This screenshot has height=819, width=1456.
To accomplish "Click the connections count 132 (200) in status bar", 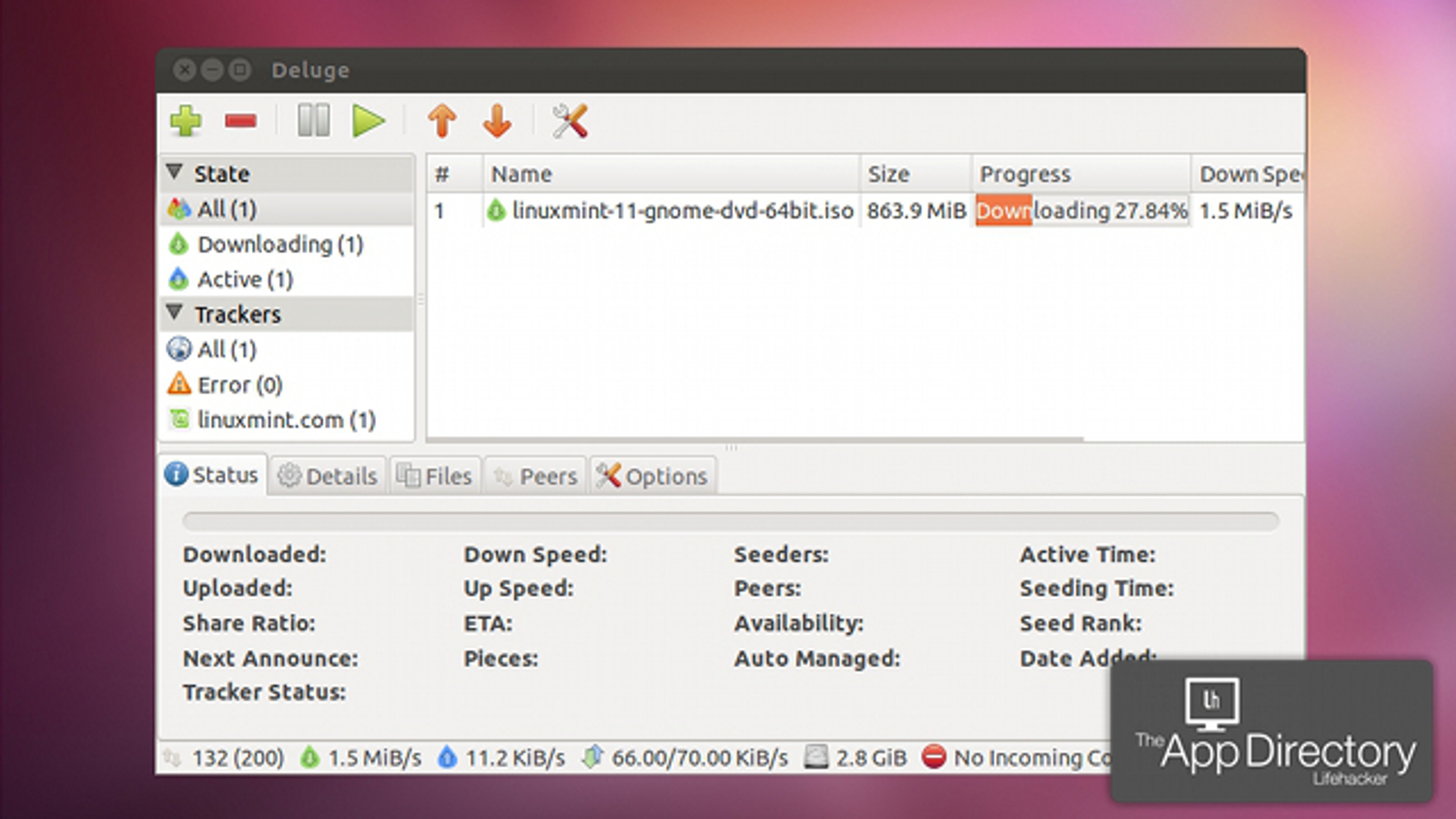I will [x=224, y=757].
